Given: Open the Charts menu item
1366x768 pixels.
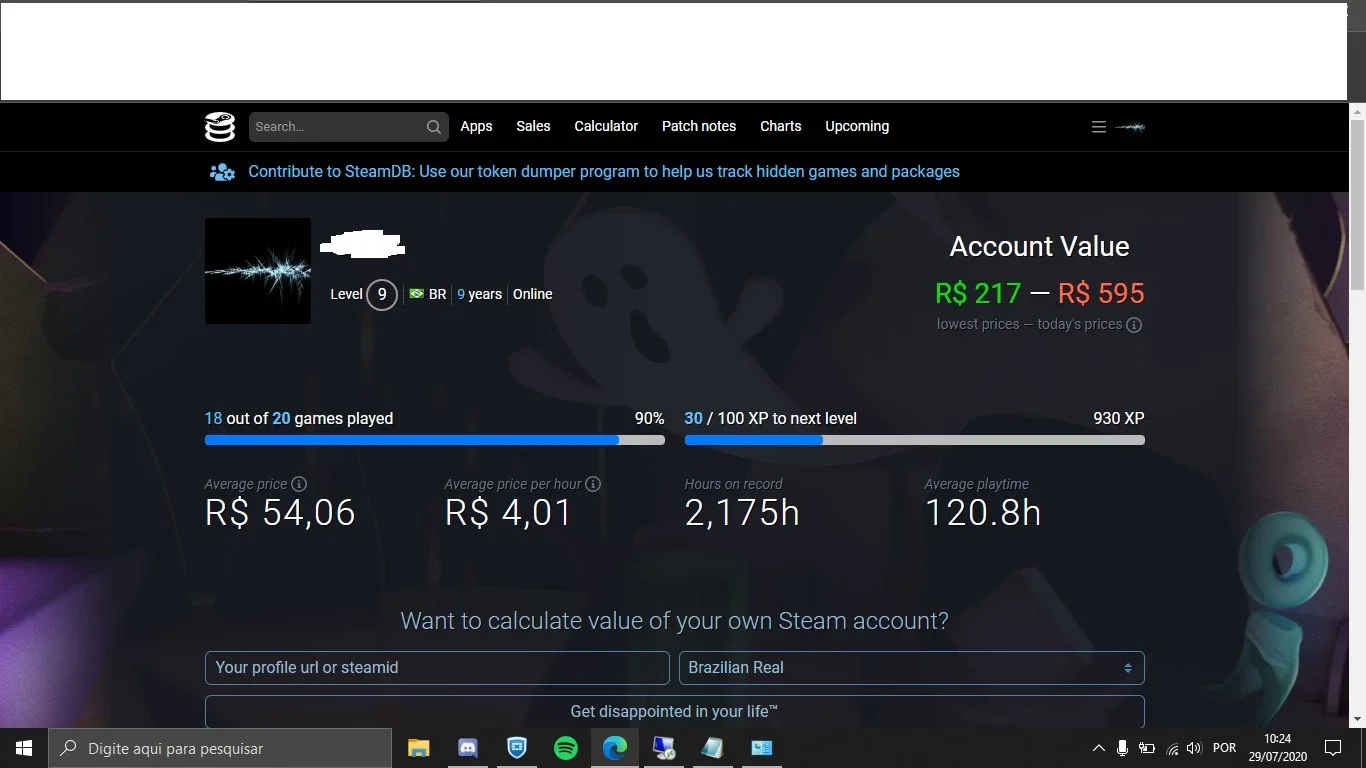Looking at the screenshot, I should click(x=780, y=126).
